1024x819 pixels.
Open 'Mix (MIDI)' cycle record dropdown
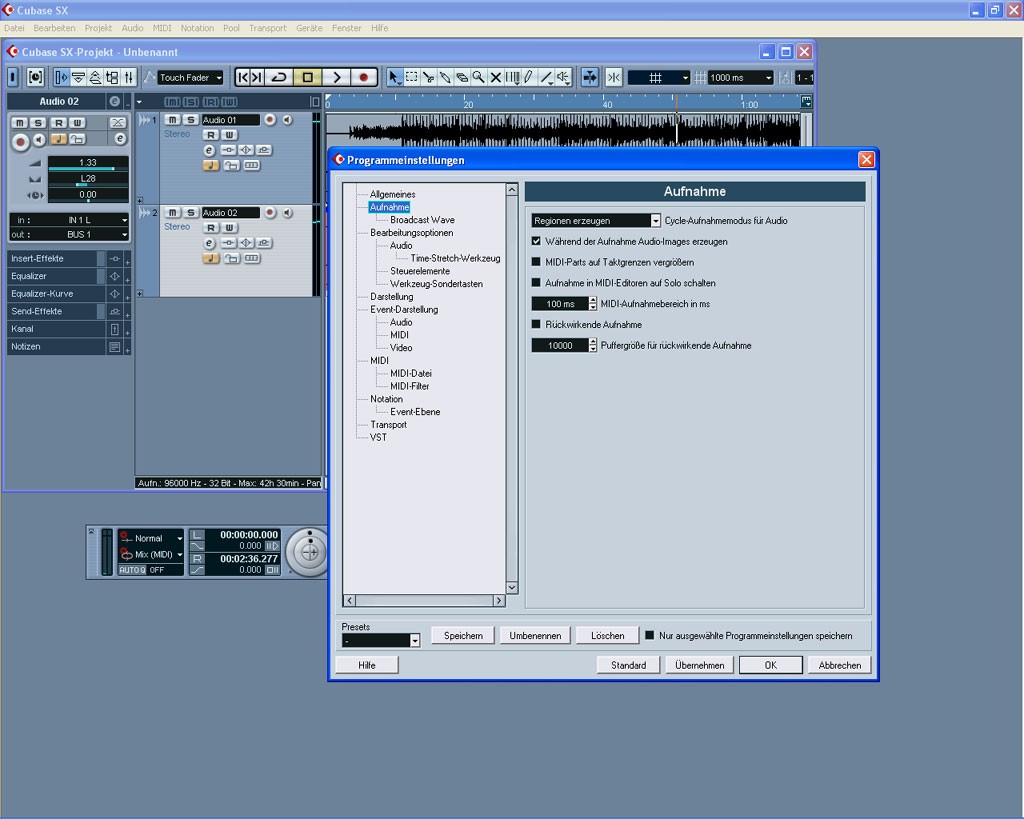coord(152,554)
